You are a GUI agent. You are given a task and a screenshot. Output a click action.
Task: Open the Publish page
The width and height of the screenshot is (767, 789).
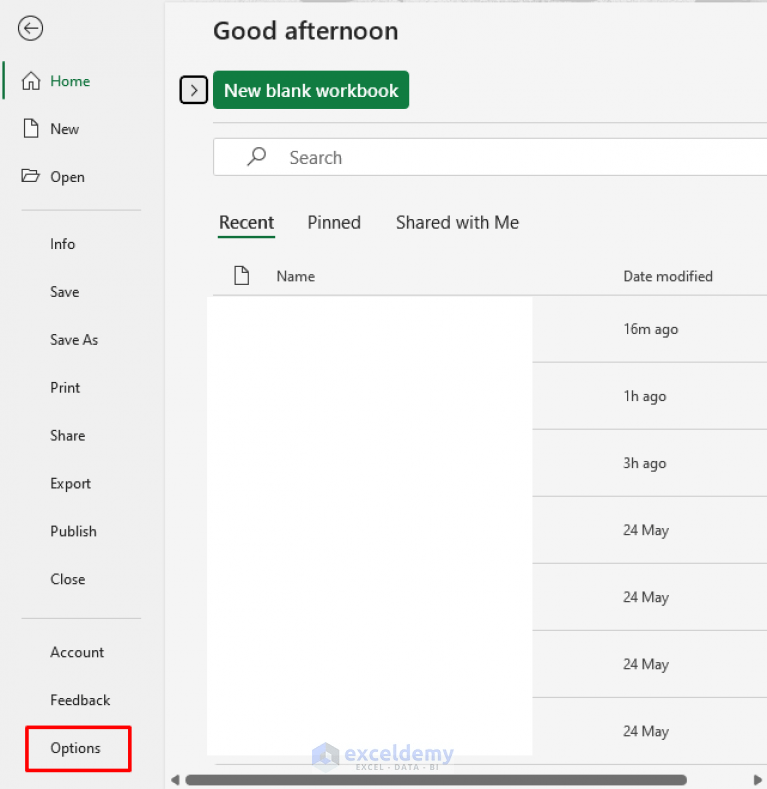click(x=73, y=531)
